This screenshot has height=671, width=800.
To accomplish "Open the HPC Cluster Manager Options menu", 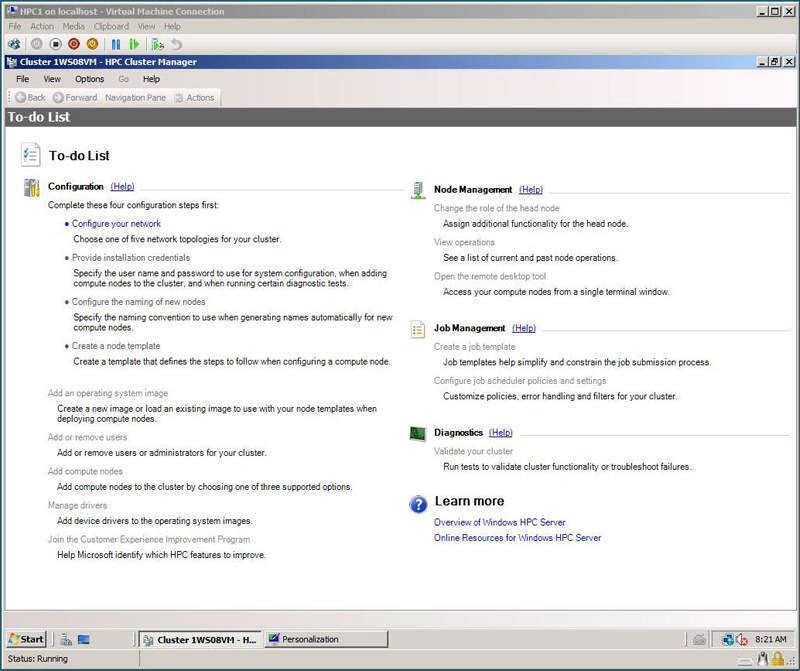I will (x=89, y=79).
